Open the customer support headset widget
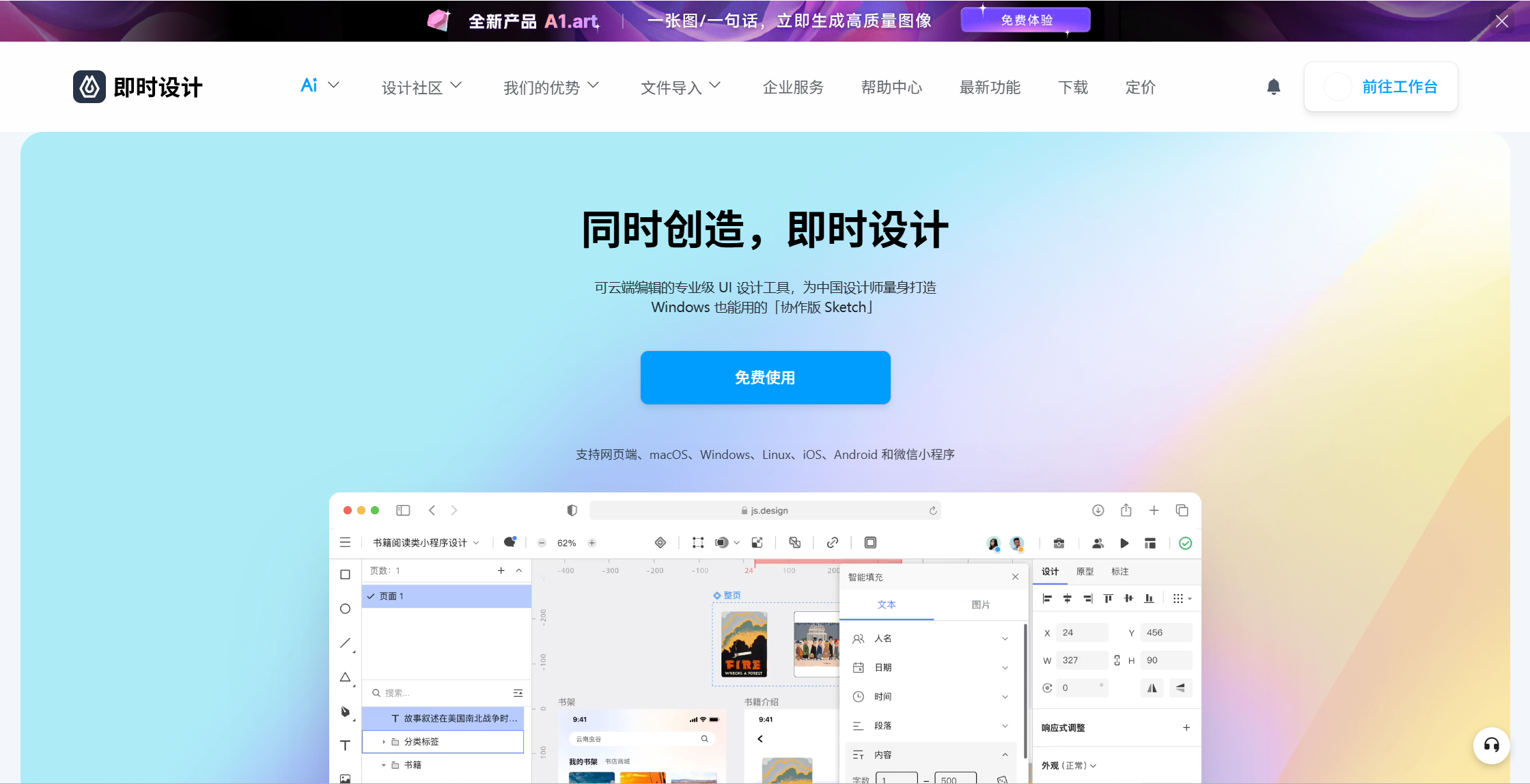 point(1491,745)
